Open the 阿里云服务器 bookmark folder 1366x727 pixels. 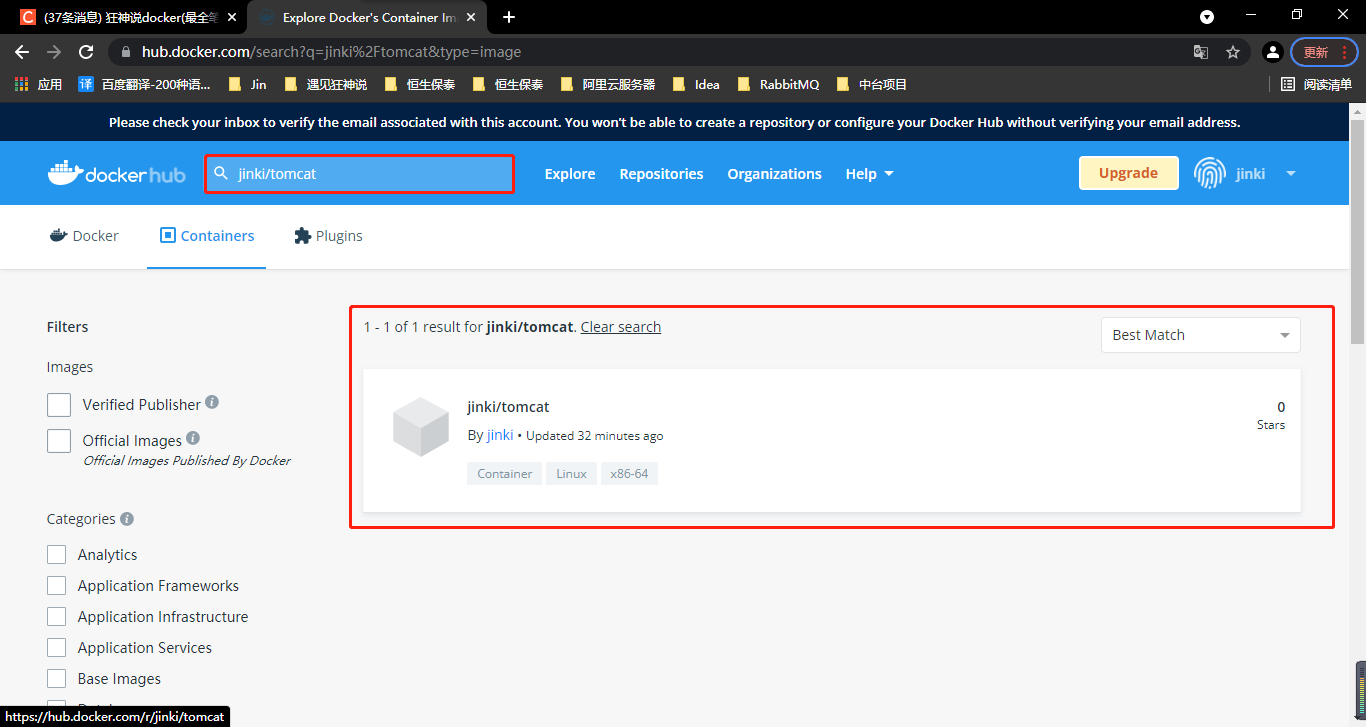(x=608, y=84)
